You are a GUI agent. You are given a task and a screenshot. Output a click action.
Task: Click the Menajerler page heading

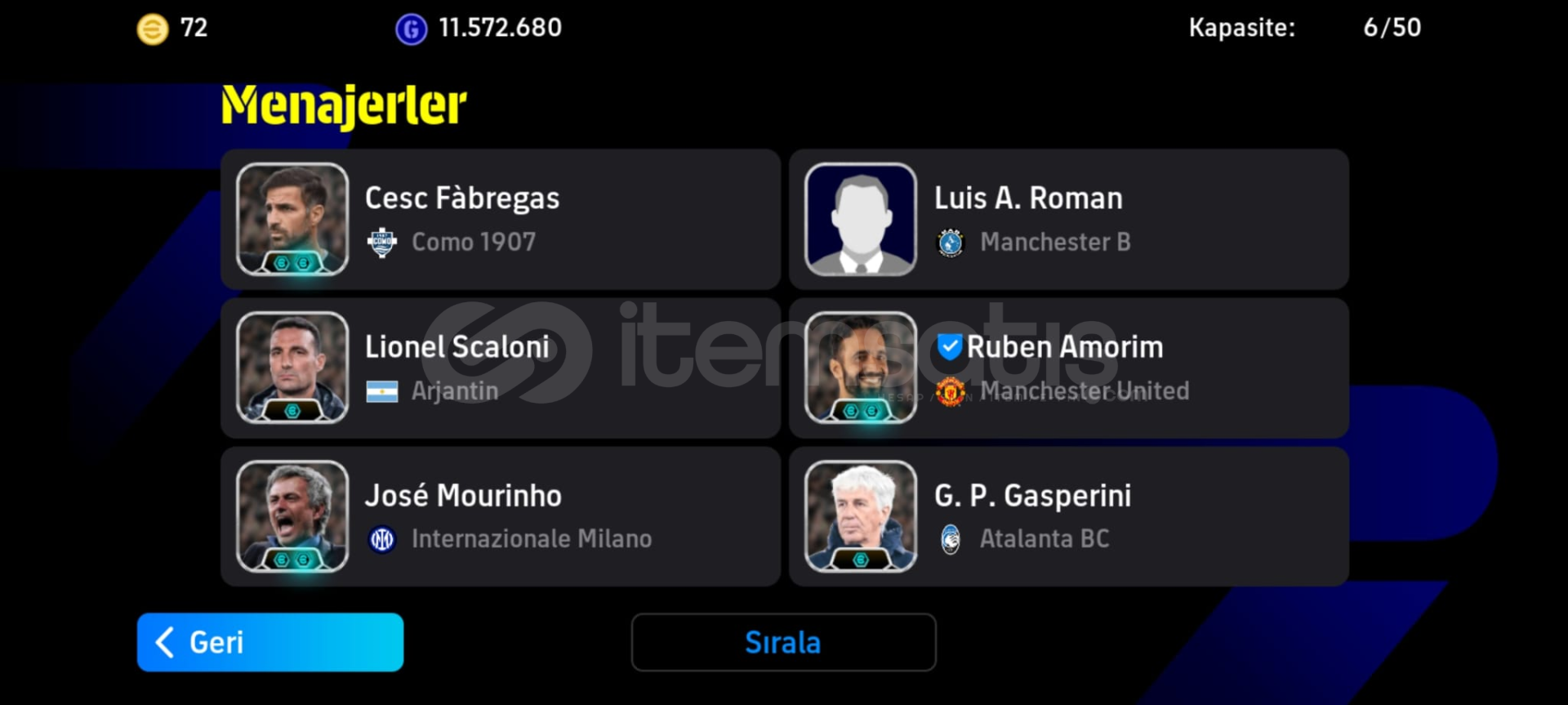click(344, 105)
